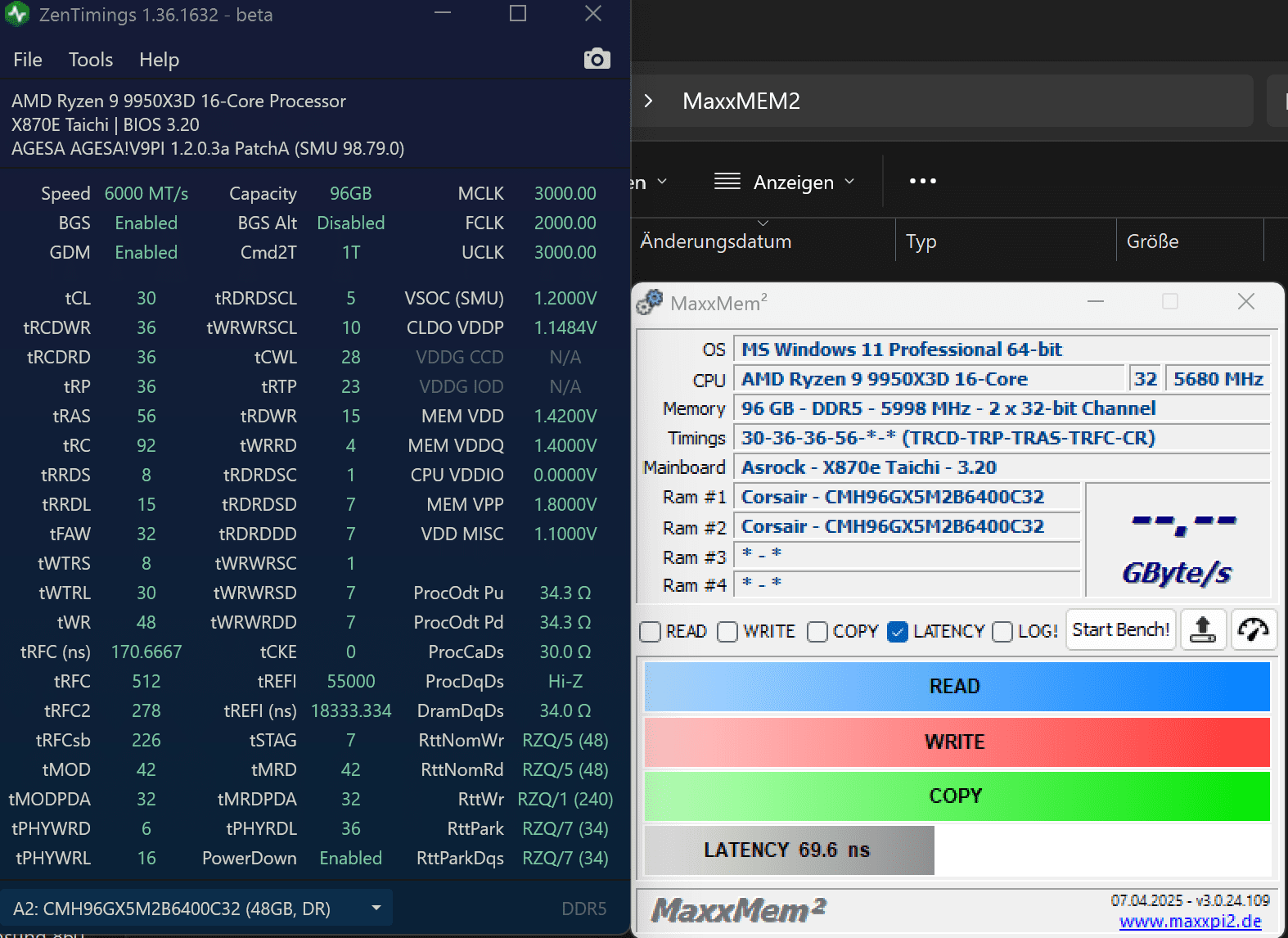
Task: Click the list icon next to Anzeigen
Action: pos(727,181)
